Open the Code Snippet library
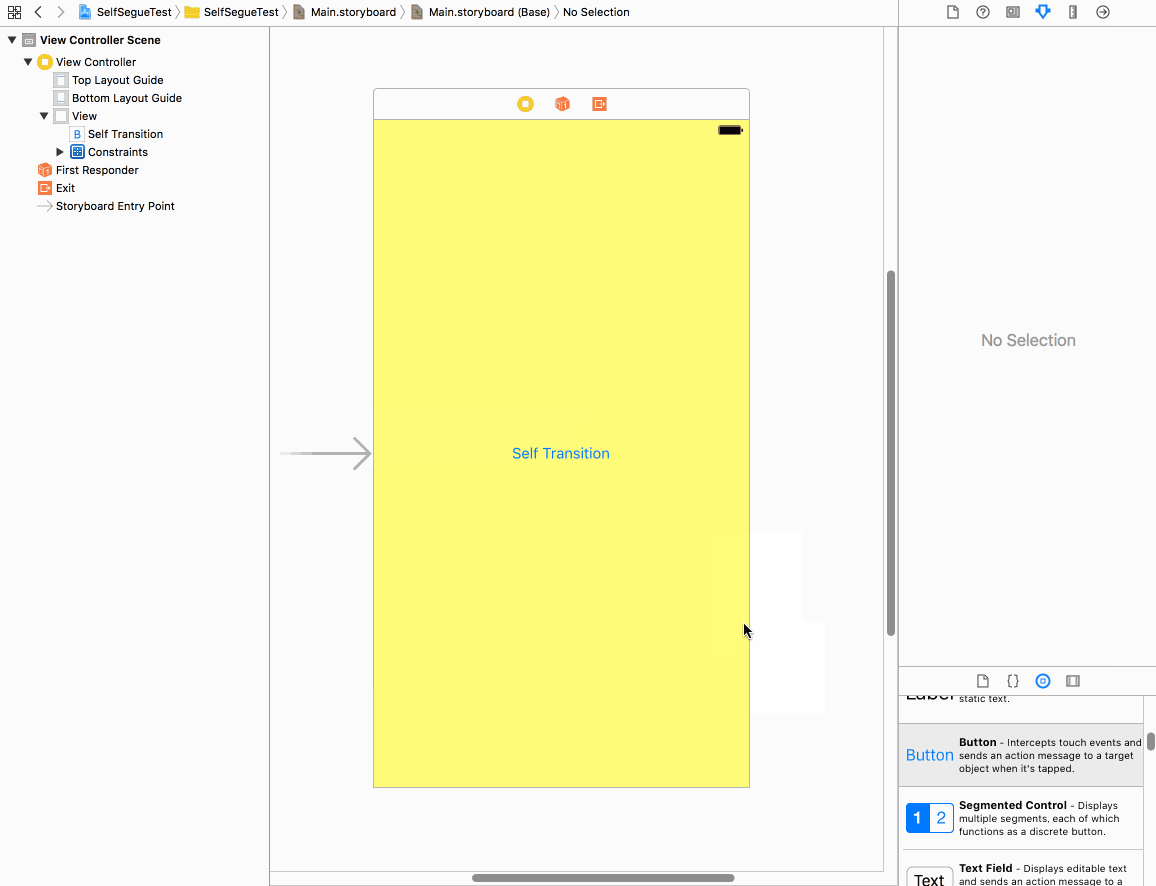 point(1013,680)
